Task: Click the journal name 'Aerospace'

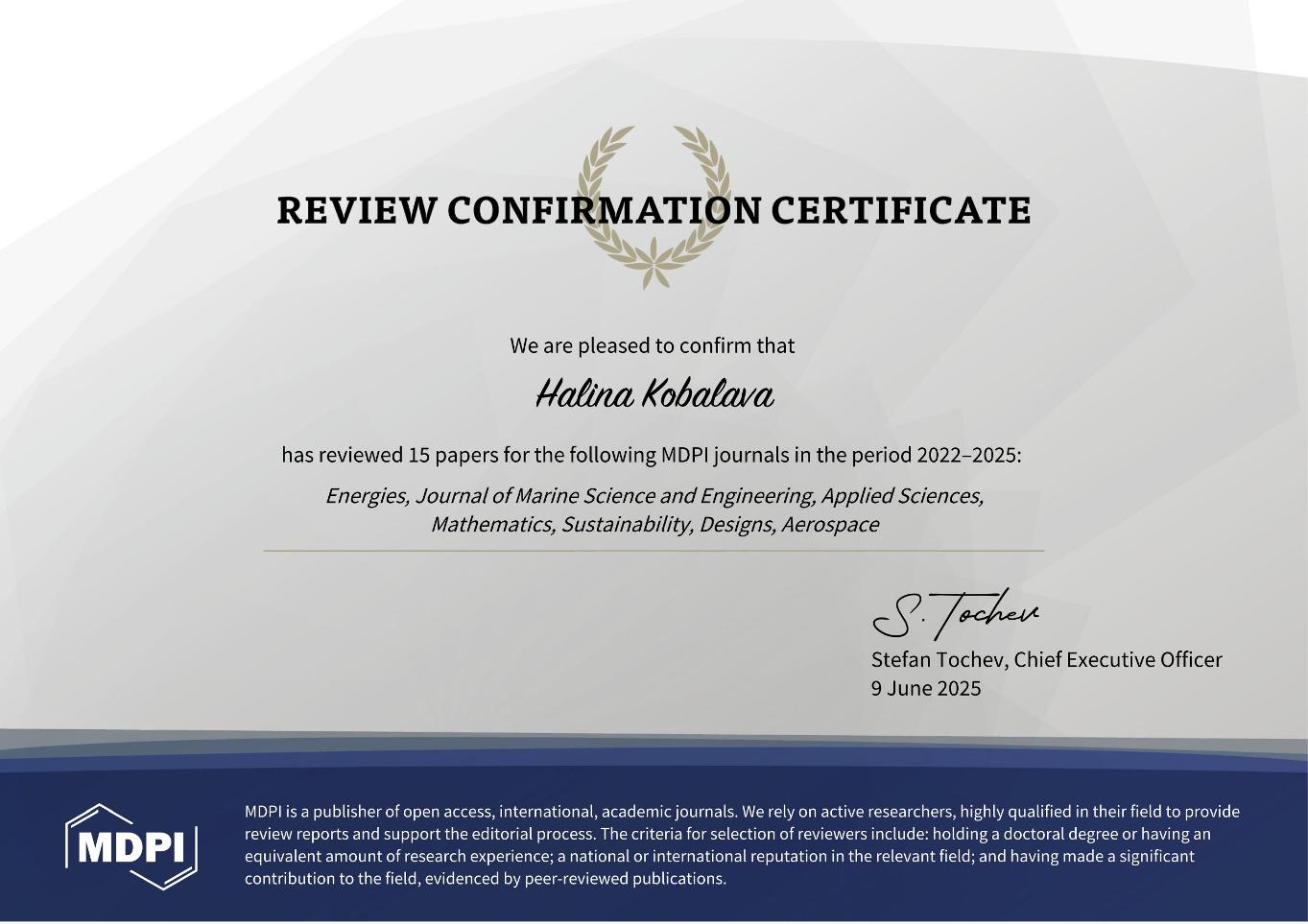Action: [x=830, y=525]
